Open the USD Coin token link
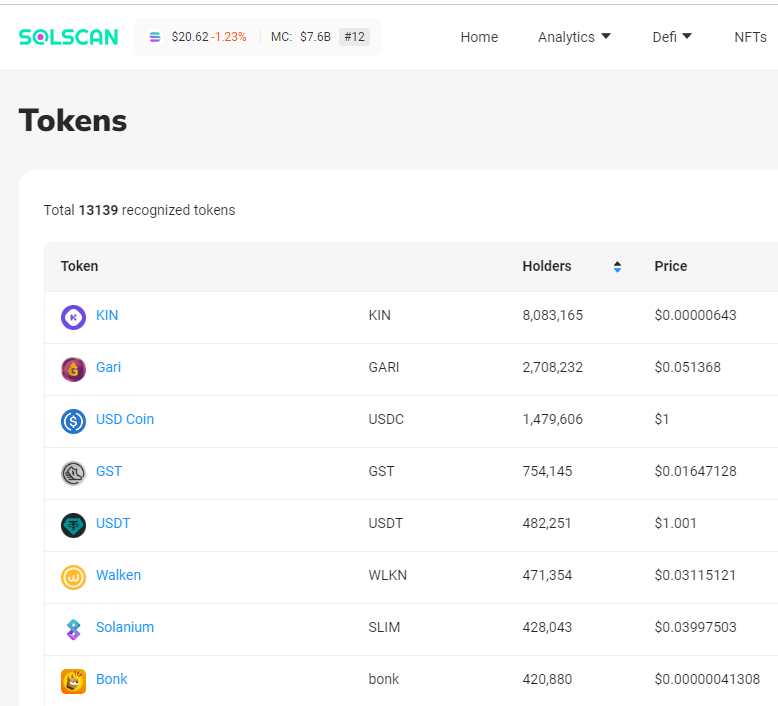 tap(125, 419)
